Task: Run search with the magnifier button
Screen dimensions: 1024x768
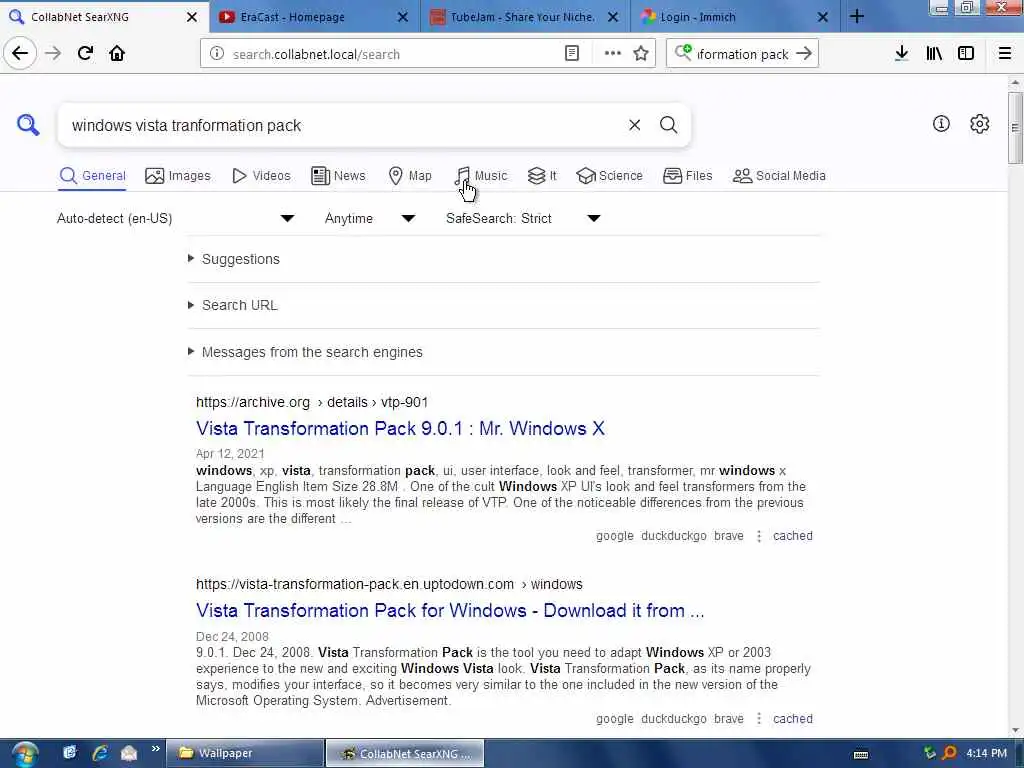Action: (669, 125)
